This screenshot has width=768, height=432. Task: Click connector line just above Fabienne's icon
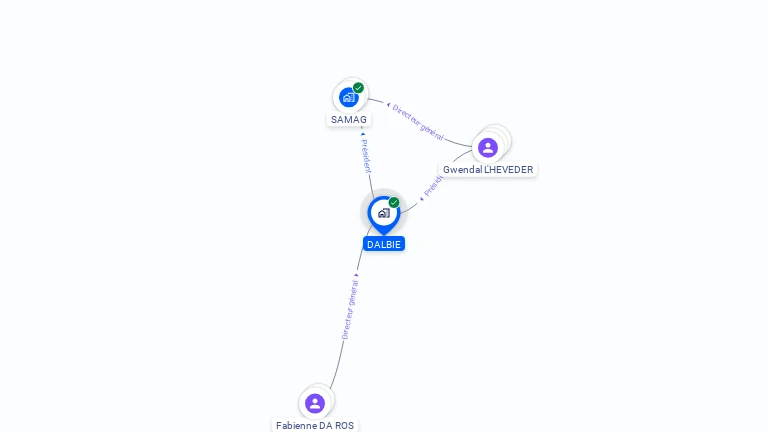point(334,380)
